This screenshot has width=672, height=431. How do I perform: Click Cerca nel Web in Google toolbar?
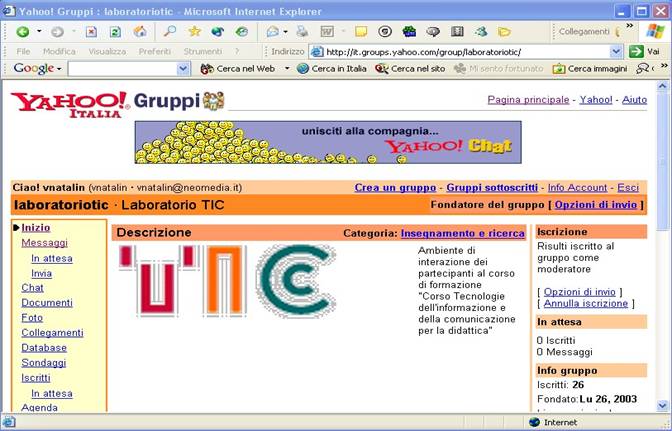(238, 69)
